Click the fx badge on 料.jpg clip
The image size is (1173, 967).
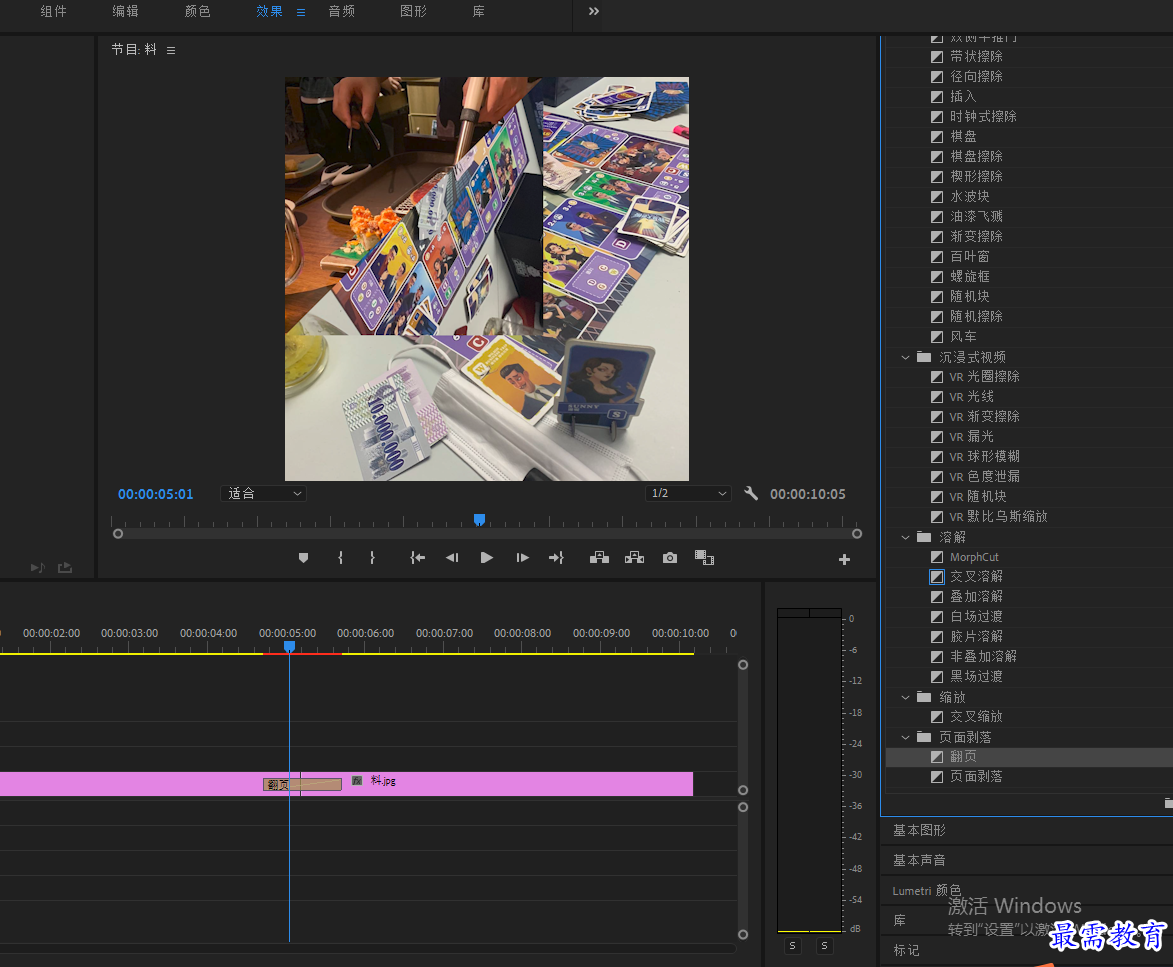[x=357, y=781]
